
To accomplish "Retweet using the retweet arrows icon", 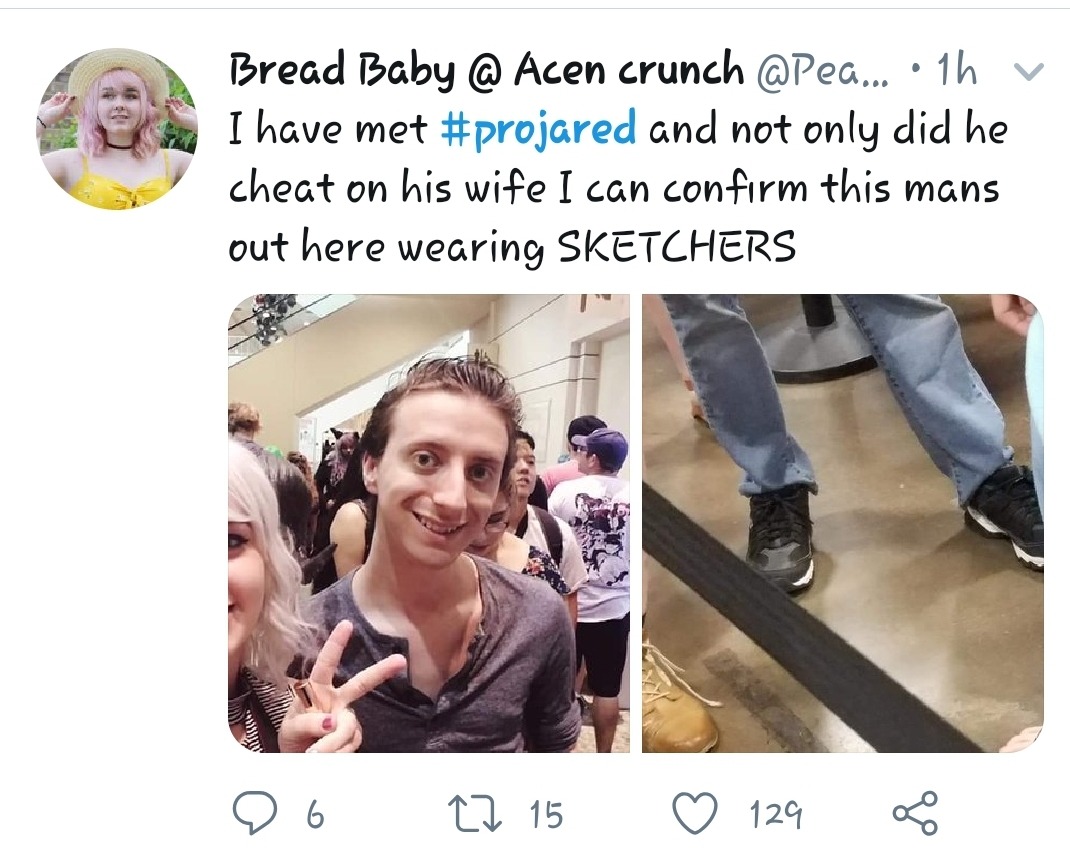I will click(474, 814).
